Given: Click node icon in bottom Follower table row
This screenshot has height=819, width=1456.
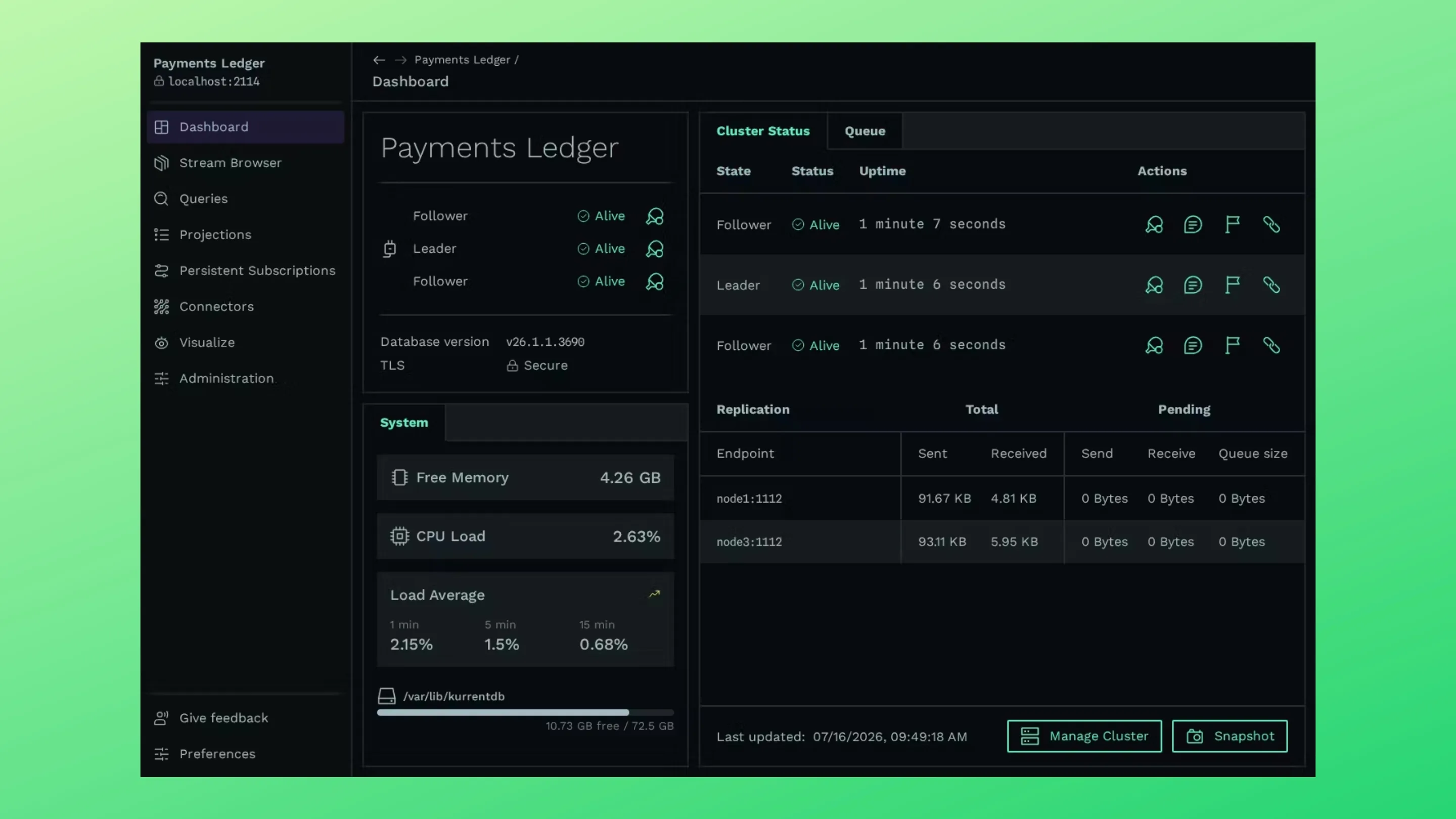Looking at the screenshot, I should coord(1154,345).
